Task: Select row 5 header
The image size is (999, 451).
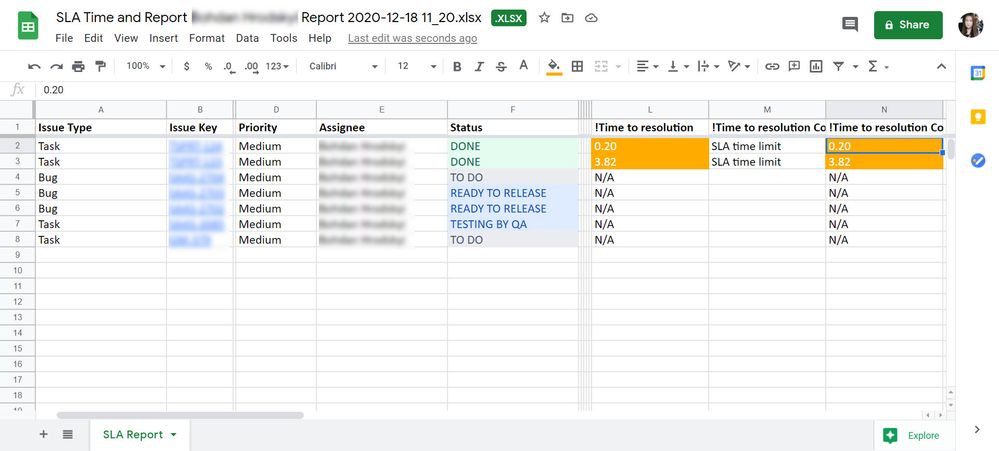Action: tap(17, 193)
